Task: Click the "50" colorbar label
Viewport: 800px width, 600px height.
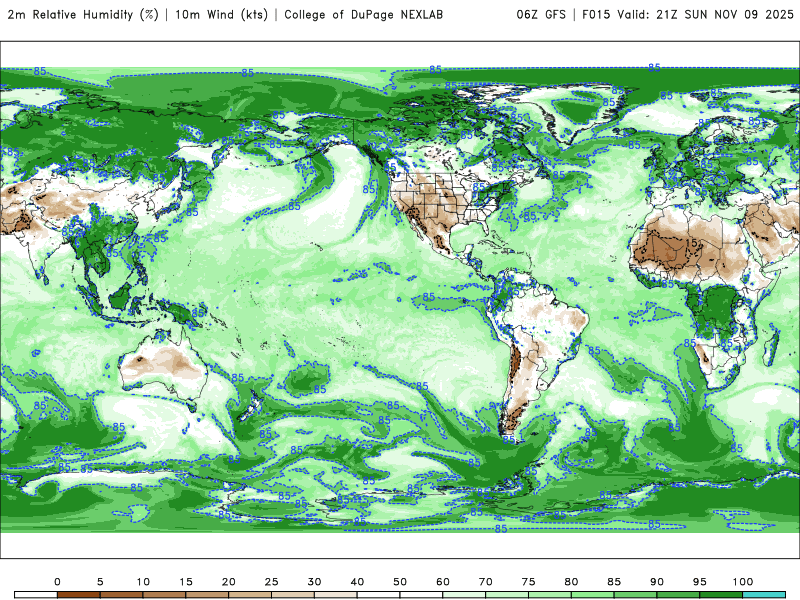Action: pyautogui.click(x=400, y=582)
